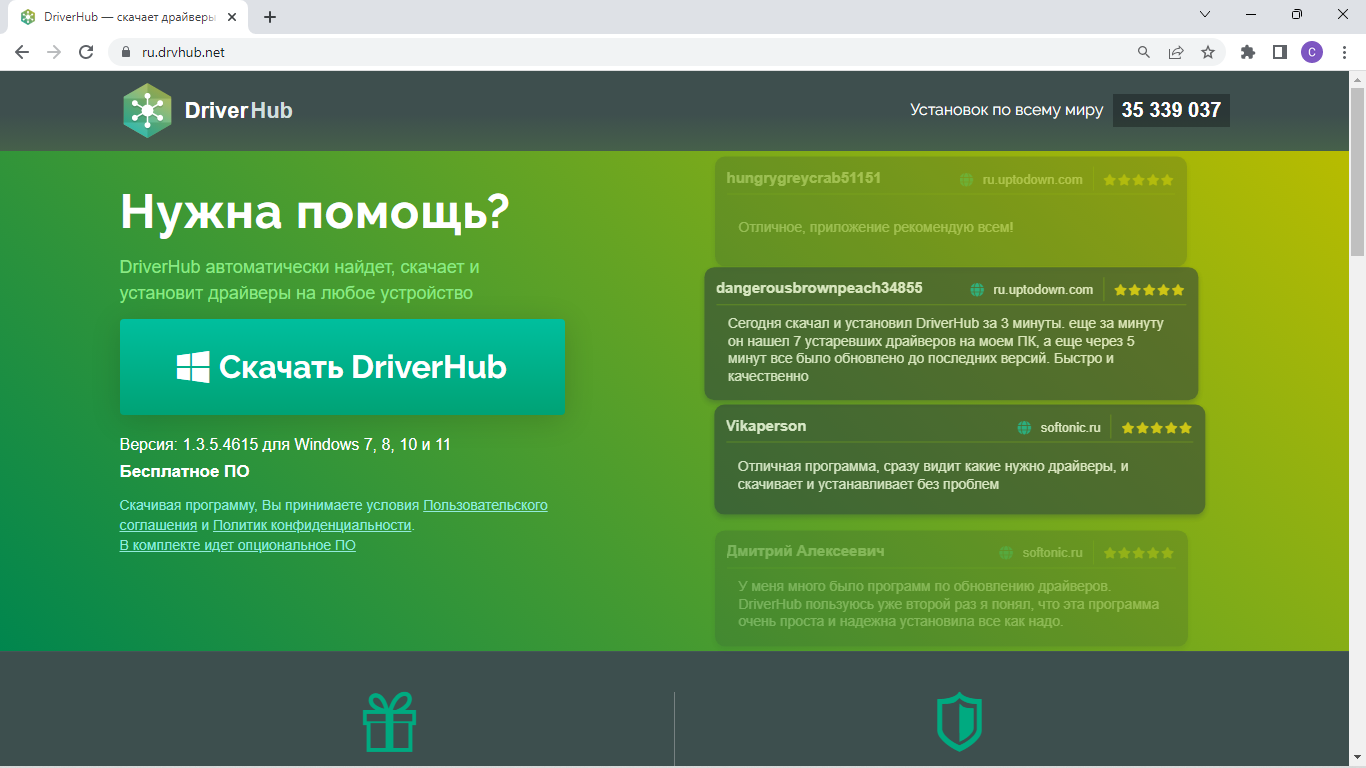The width and height of the screenshot is (1366, 768).
Task: Click star rating in hungrygreycrab51151 review
Action: 1139,180
